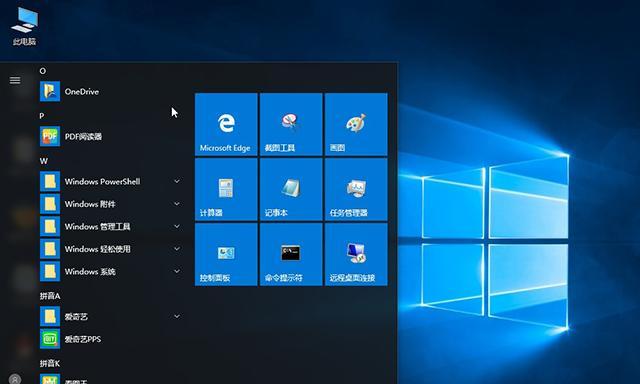Jump via the letter P section header

coord(42,116)
